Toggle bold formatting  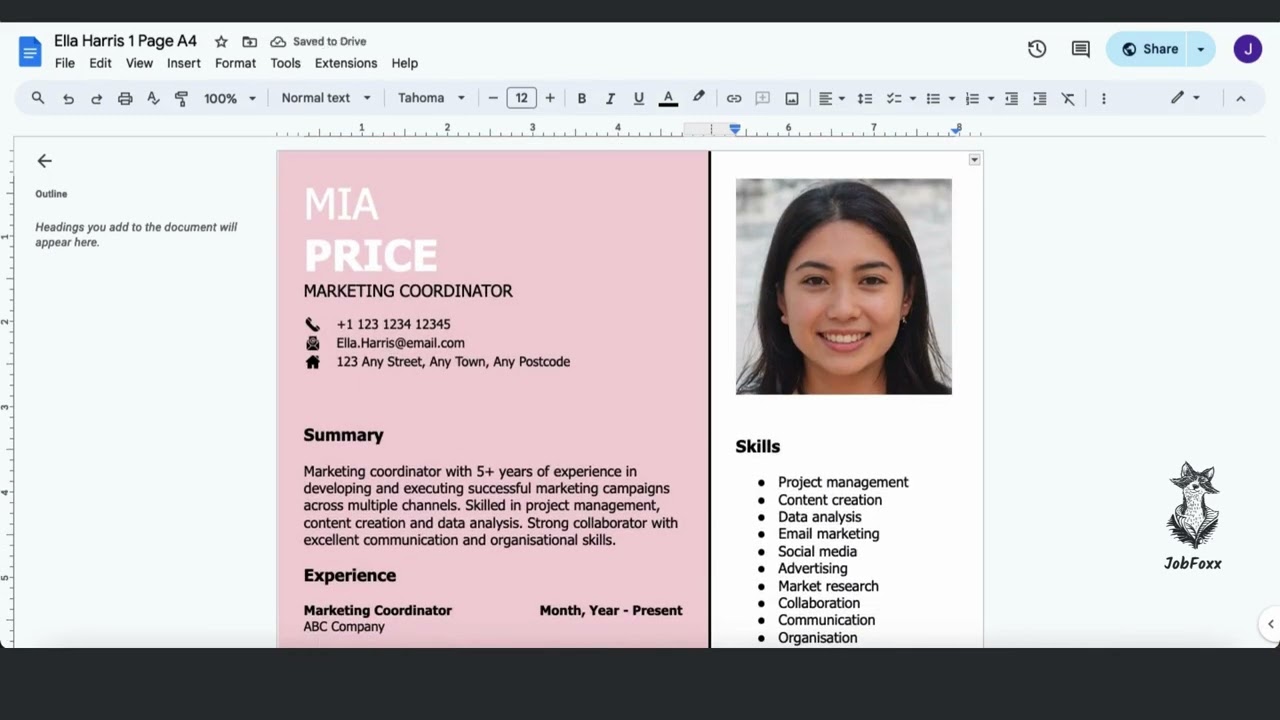[582, 98]
